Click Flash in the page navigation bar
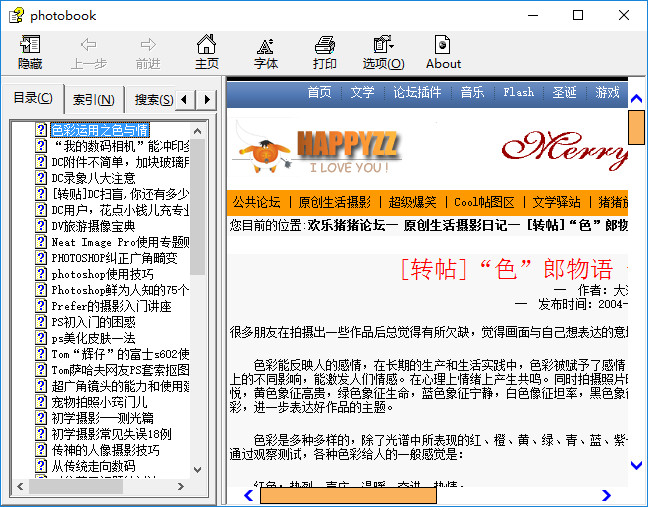 (x=518, y=92)
